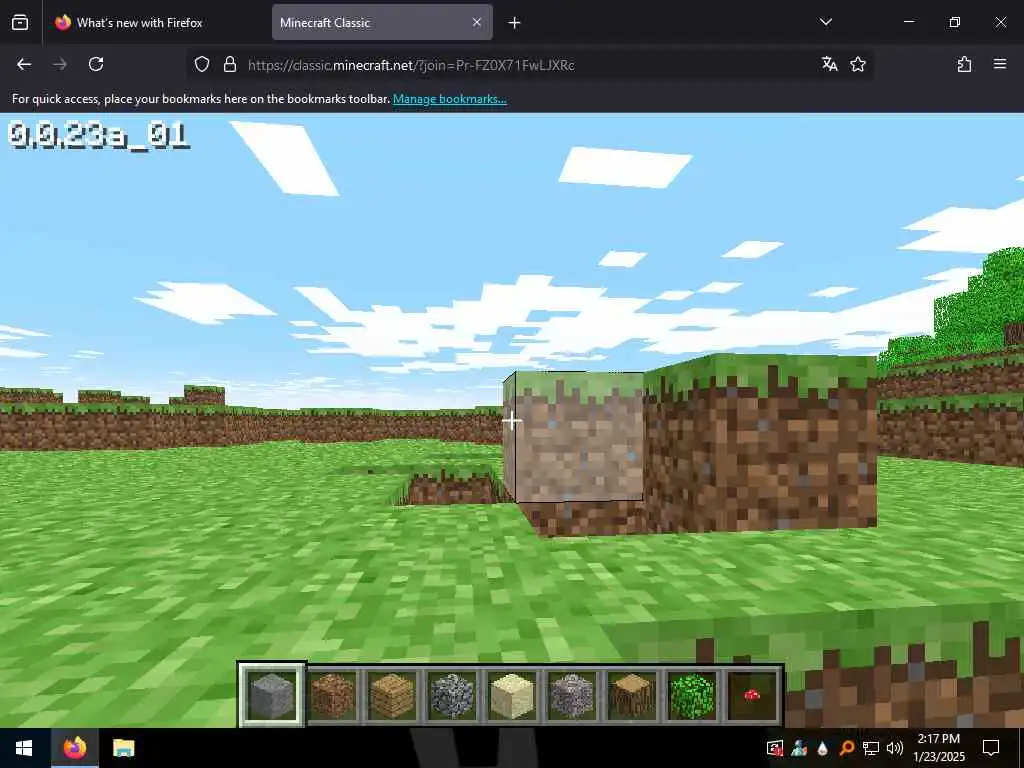The width and height of the screenshot is (1024, 768).
Task: Select the wooden planks hotbar slot
Action: click(x=392, y=696)
